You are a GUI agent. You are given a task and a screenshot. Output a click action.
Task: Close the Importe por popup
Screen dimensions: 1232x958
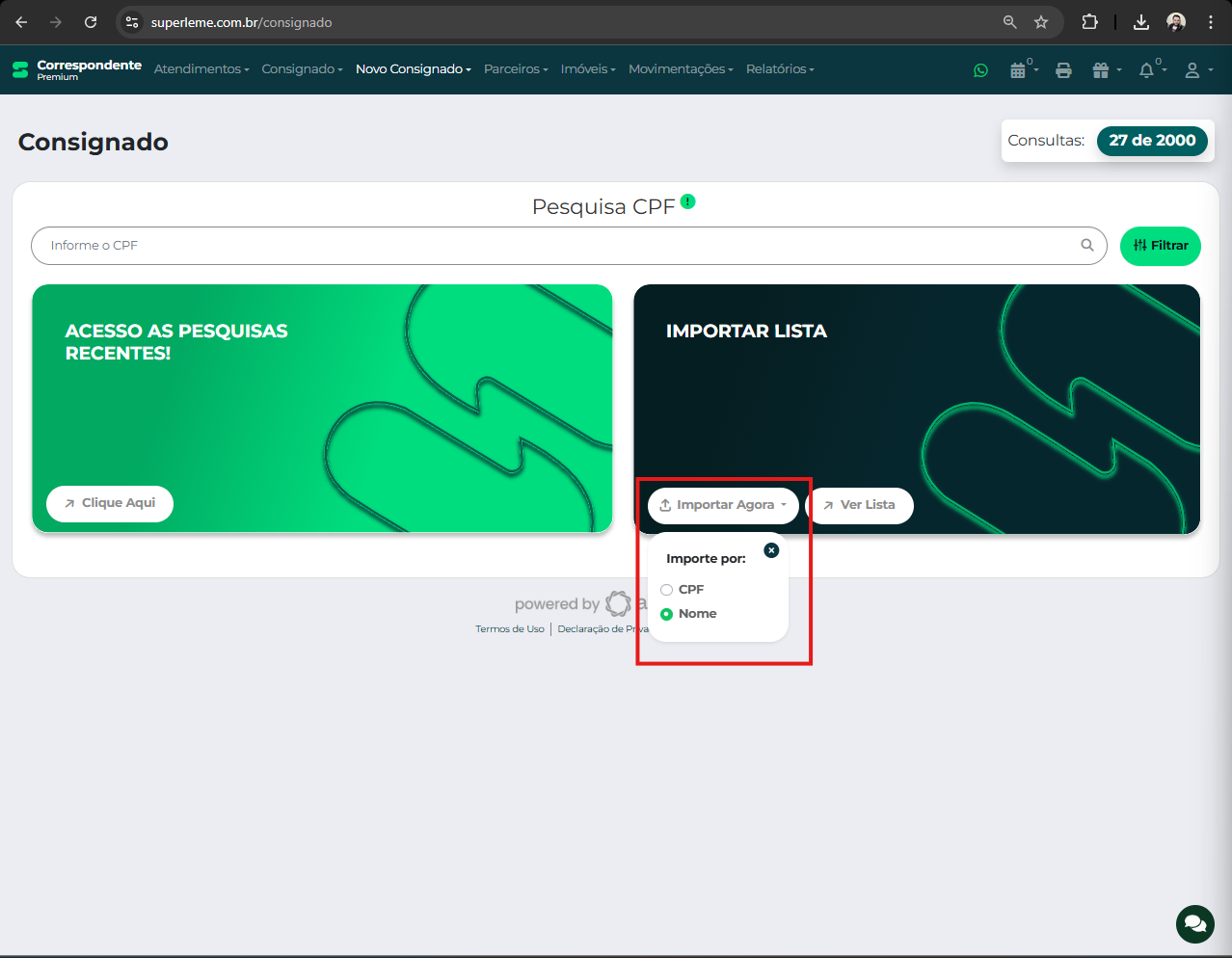coord(771,550)
